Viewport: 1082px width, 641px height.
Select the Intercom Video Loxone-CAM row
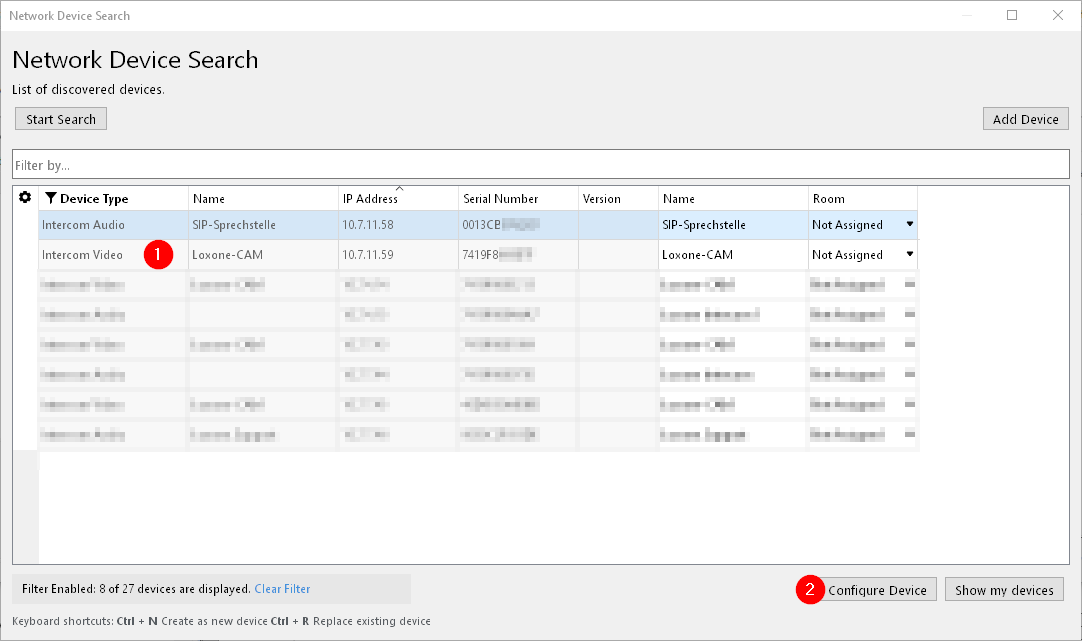82,255
